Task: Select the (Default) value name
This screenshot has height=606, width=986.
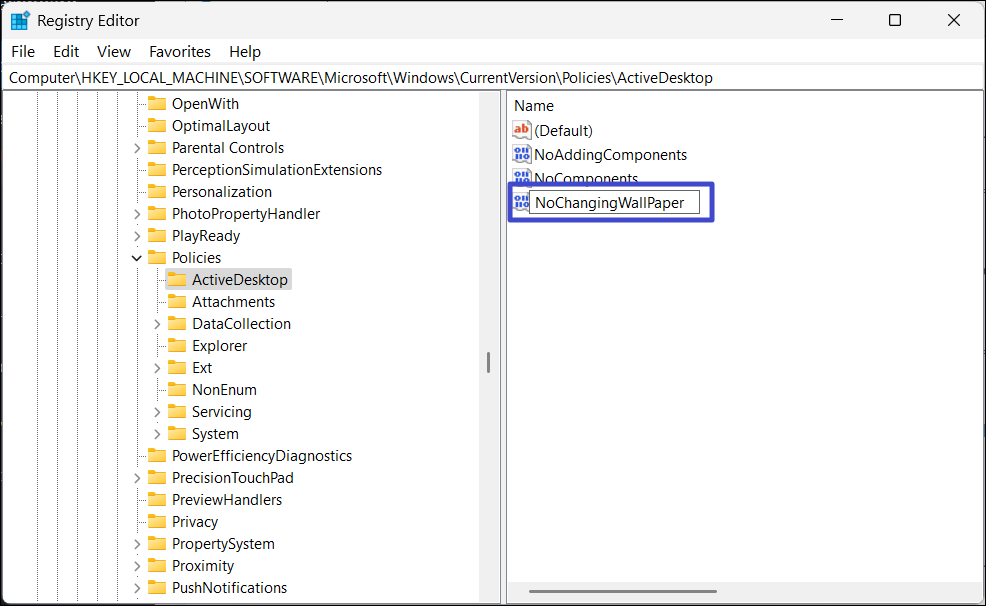Action: click(563, 131)
